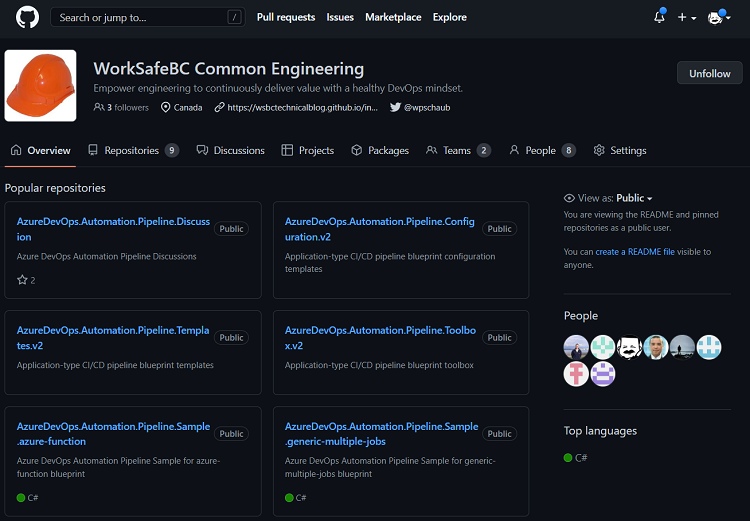Click the Popular repositories heading
The image size is (750, 521).
[55, 188]
